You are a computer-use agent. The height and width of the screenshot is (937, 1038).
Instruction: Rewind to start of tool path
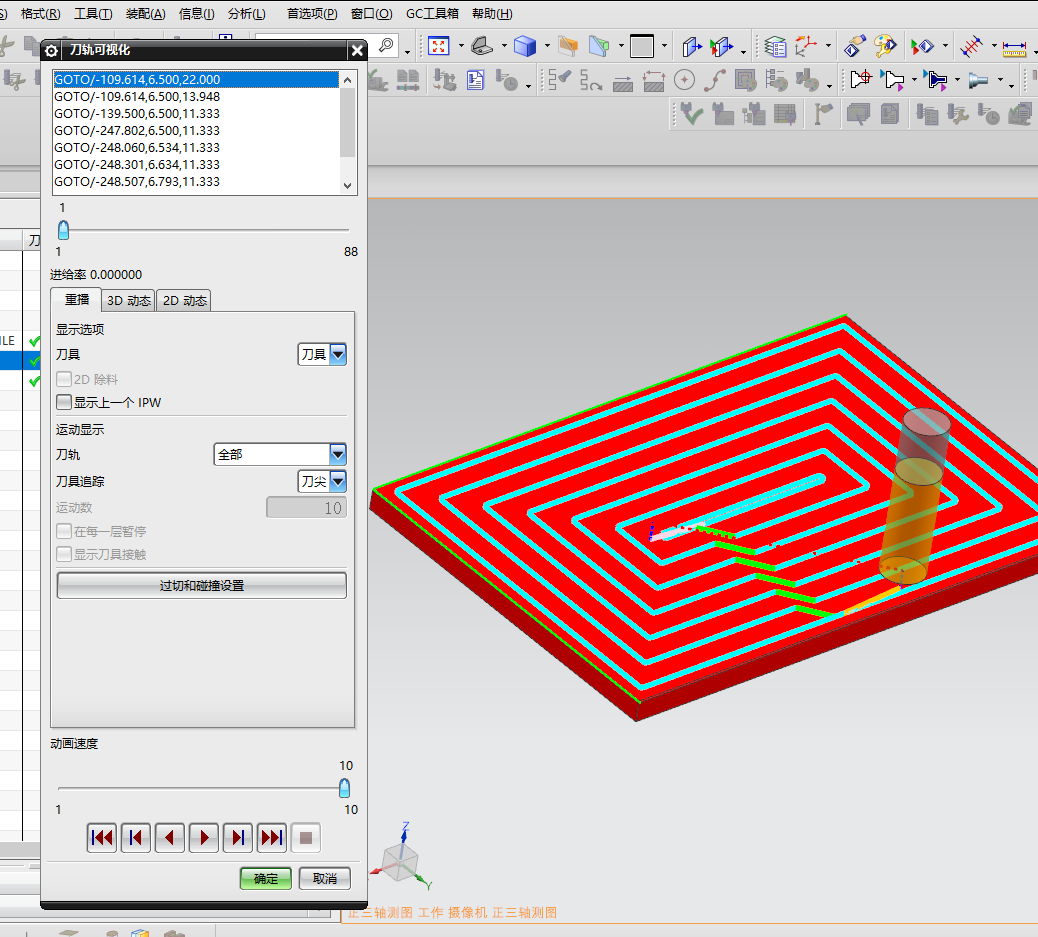(x=101, y=838)
